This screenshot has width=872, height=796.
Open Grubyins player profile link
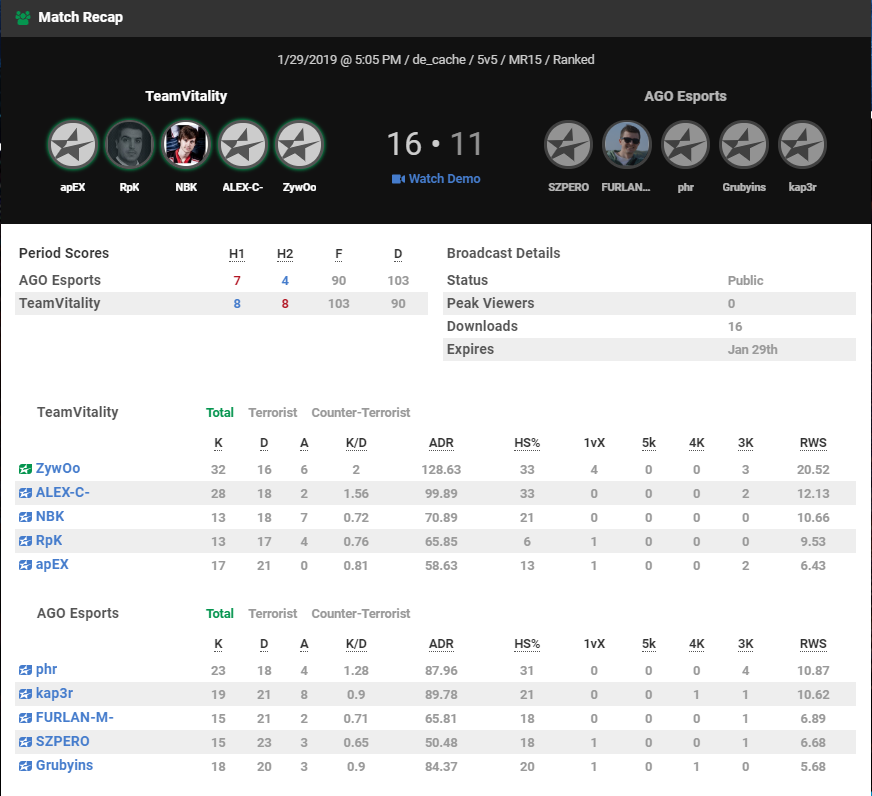point(65,765)
